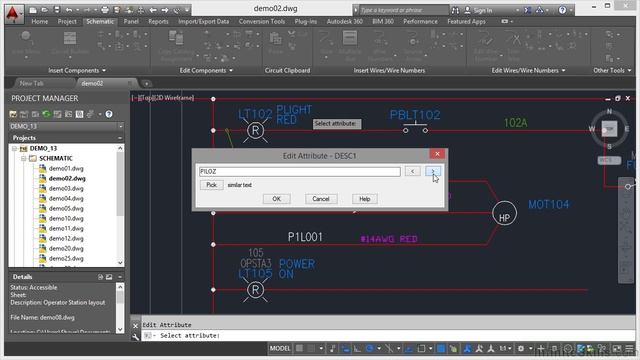The width and height of the screenshot is (640, 360).
Task: Click the attribute text field containing P1L02
Action: (300, 171)
